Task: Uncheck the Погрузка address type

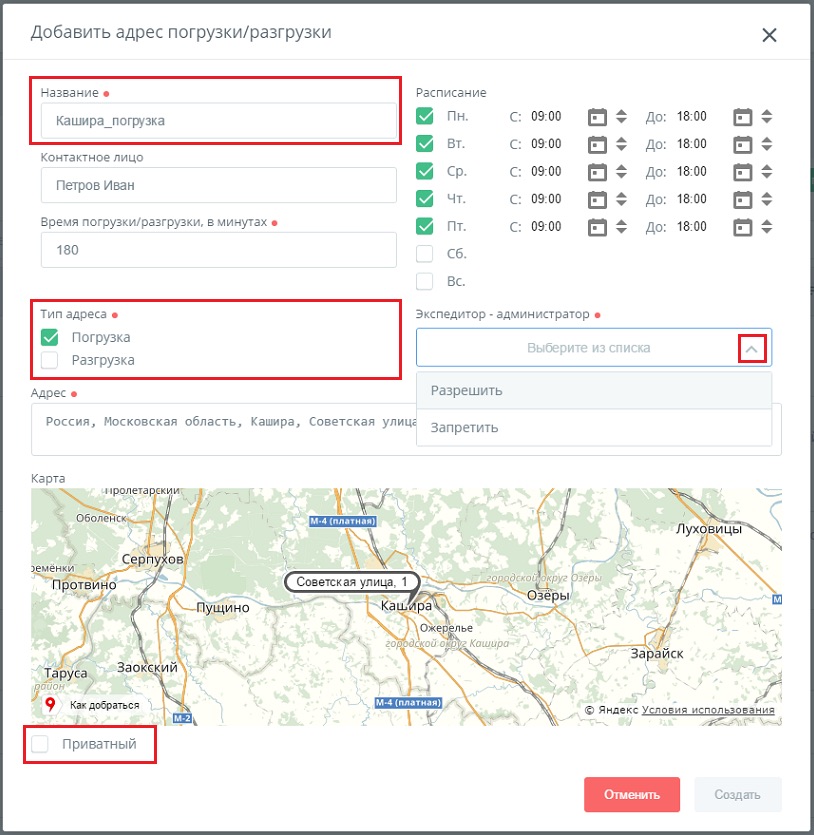Action: click(50, 337)
